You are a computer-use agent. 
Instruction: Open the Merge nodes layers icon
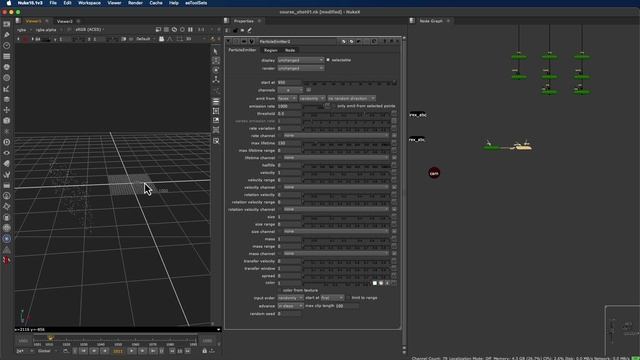(7, 99)
